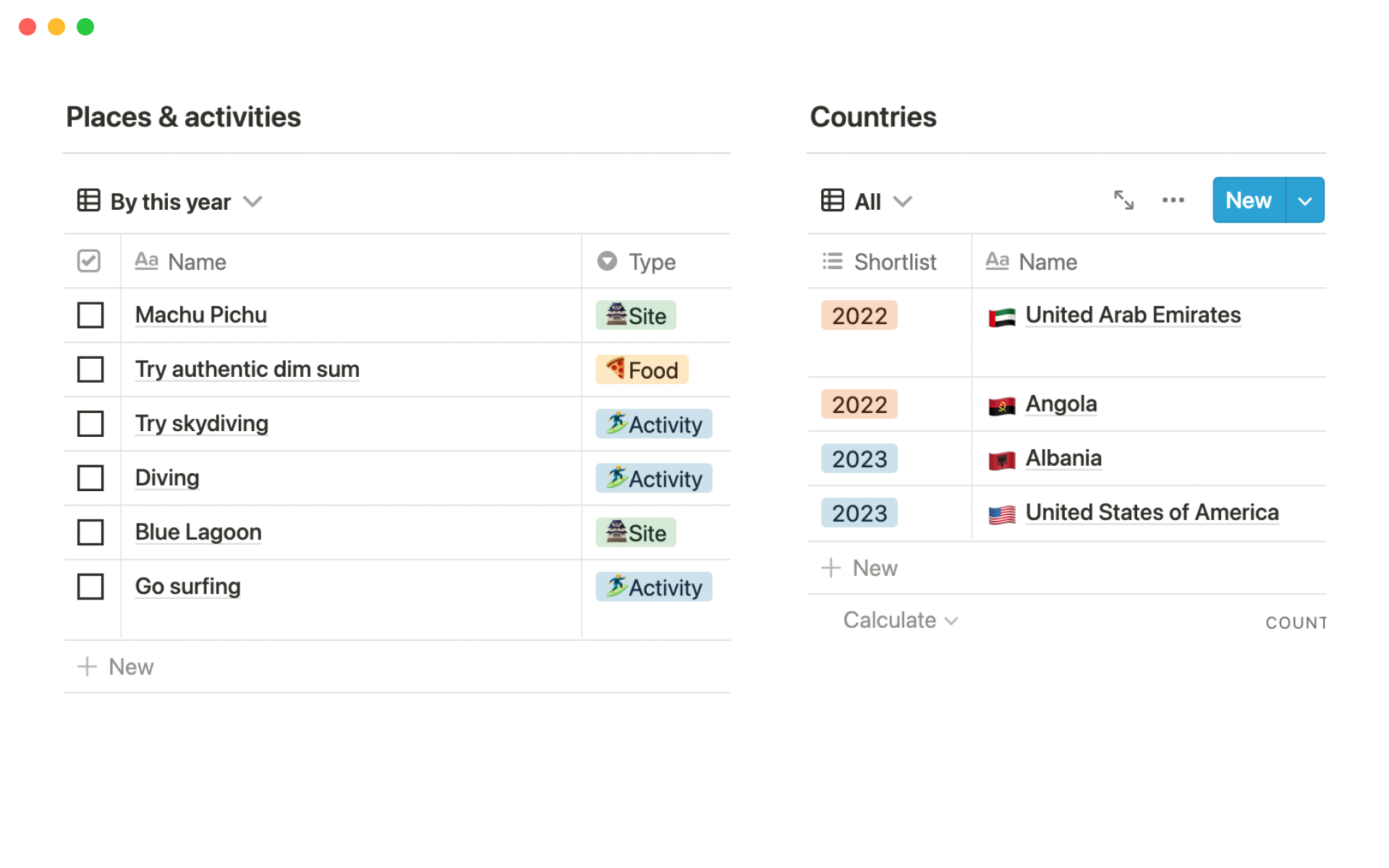The width and height of the screenshot is (1389, 868).
Task: Click the table icon beside By this year
Action: (88, 200)
